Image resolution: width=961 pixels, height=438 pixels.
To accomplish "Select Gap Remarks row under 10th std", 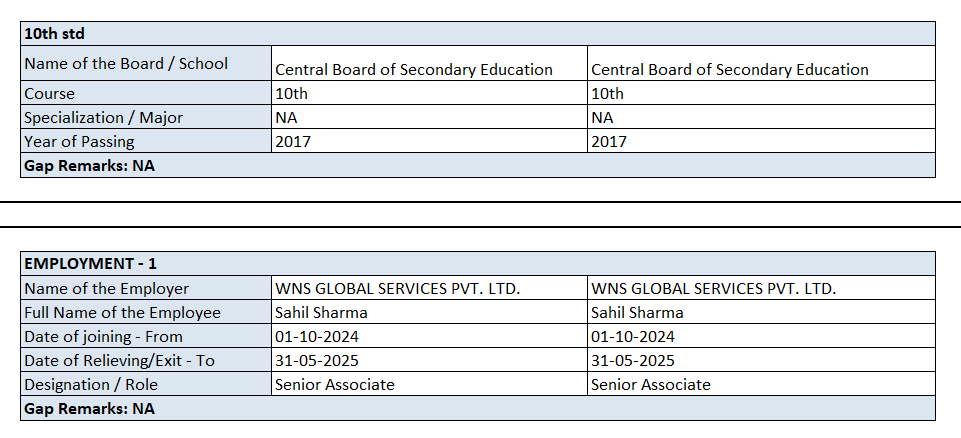I will coord(90,165).
